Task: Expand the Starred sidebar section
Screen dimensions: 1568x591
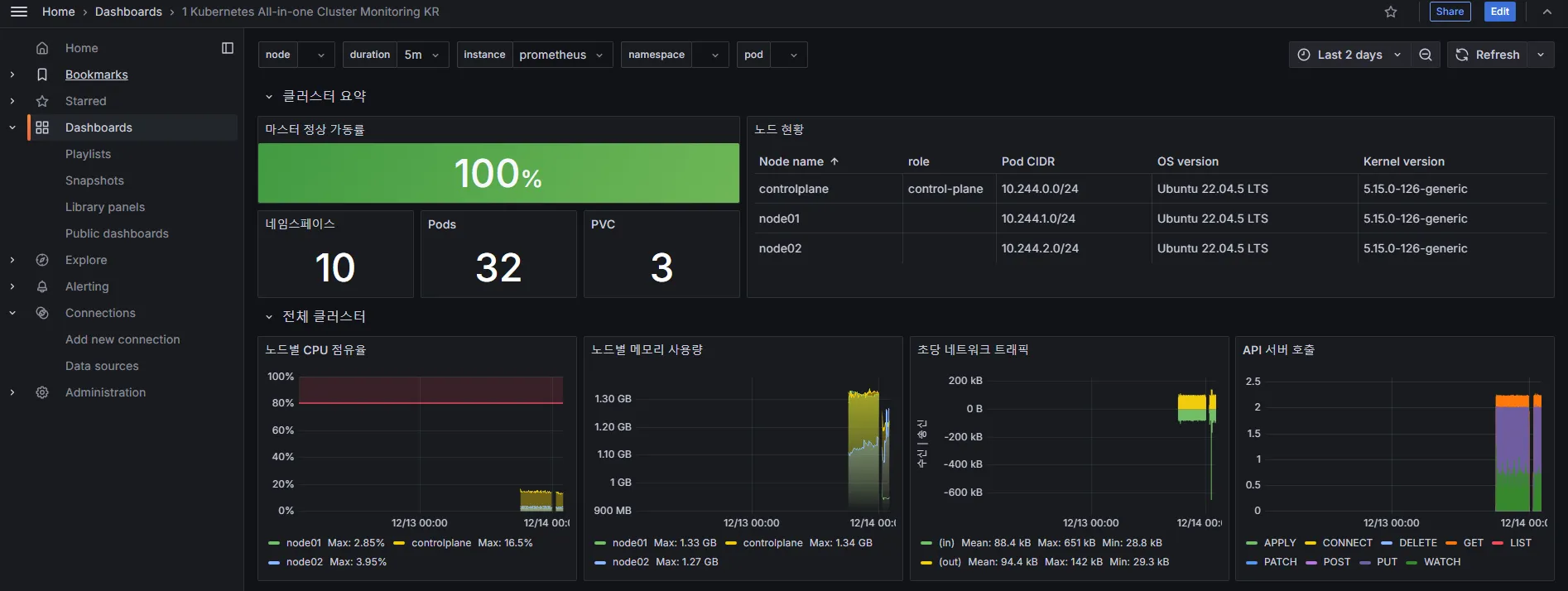Action: 12,101
